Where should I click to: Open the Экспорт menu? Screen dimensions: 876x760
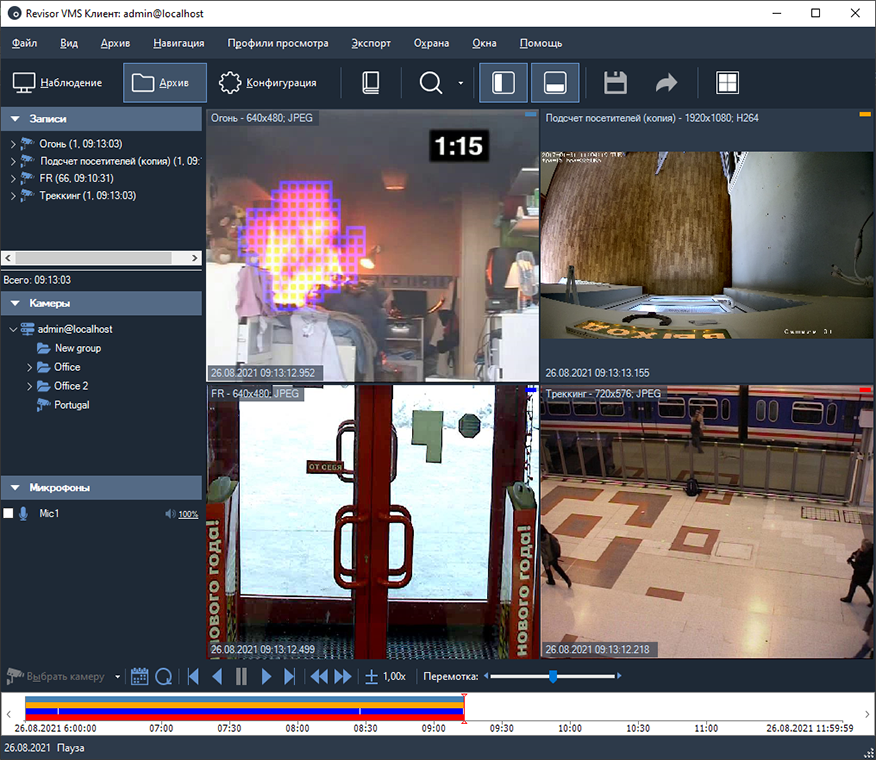tap(371, 43)
